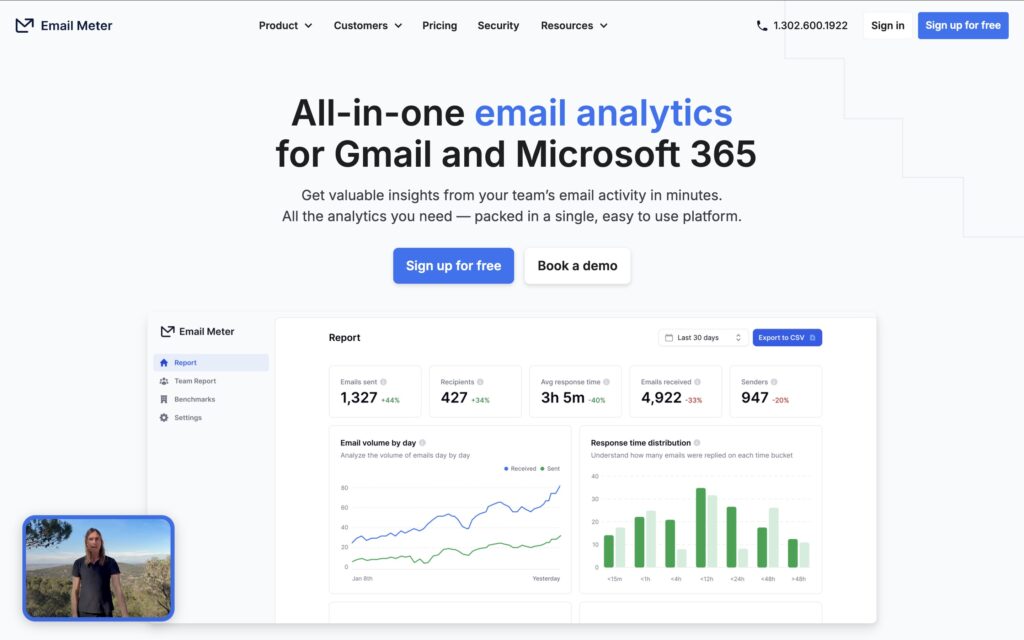Click the Email Meter logo in the dashboard sidebar
The height and width of the screenshot is (640, 1024).
click(197, 331)
